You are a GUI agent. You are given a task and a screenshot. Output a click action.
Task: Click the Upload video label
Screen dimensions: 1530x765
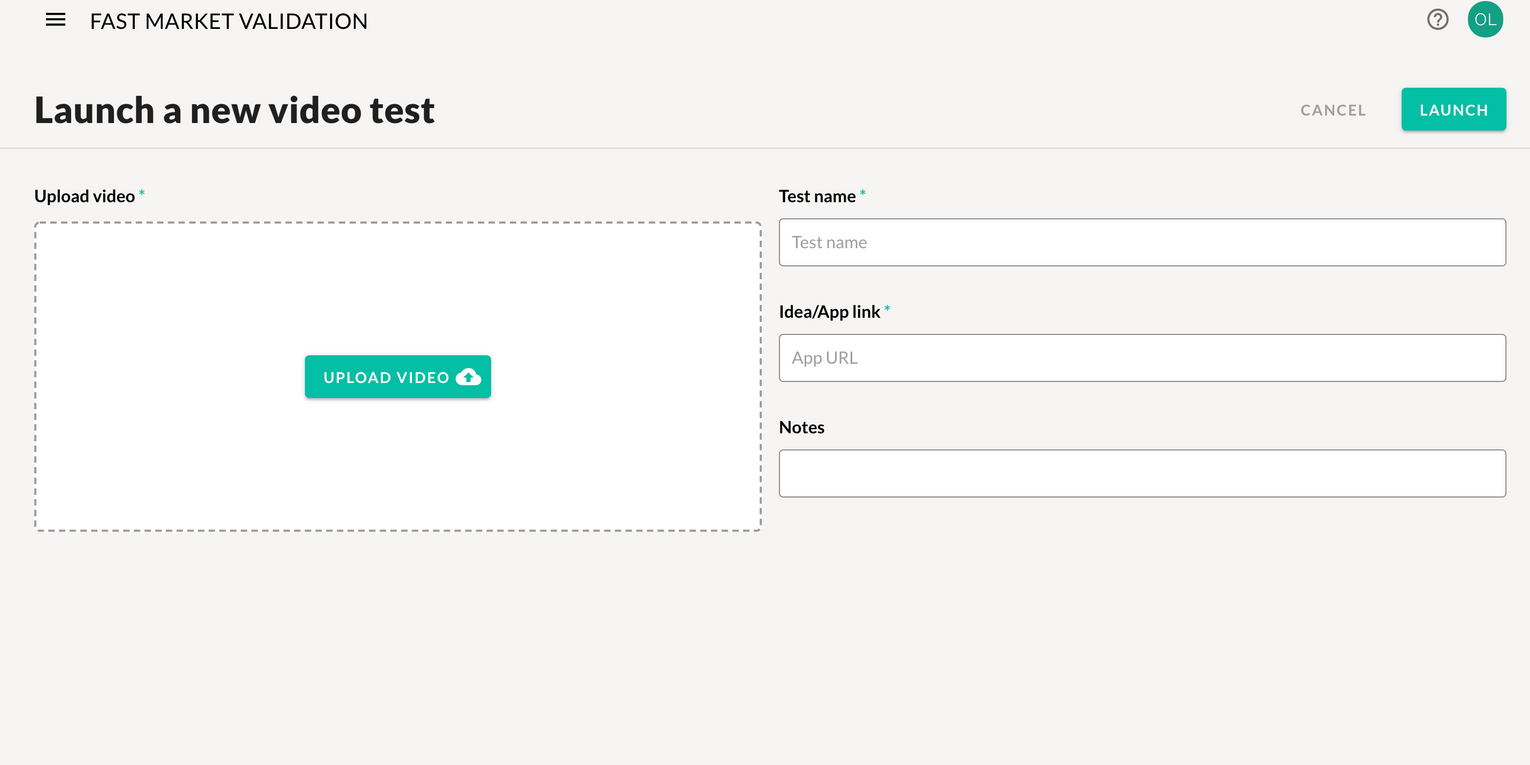pos(84,196)
